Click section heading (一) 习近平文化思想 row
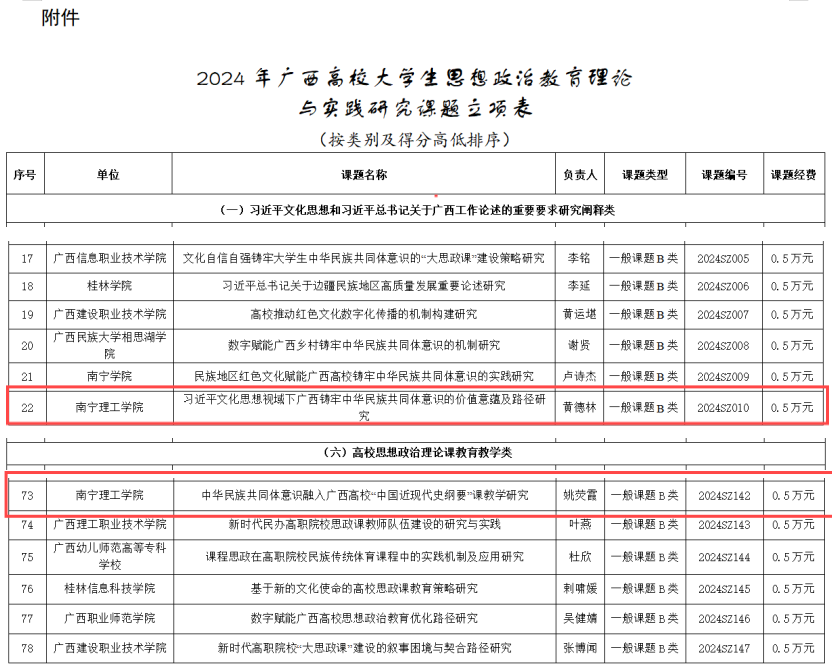 417,209
